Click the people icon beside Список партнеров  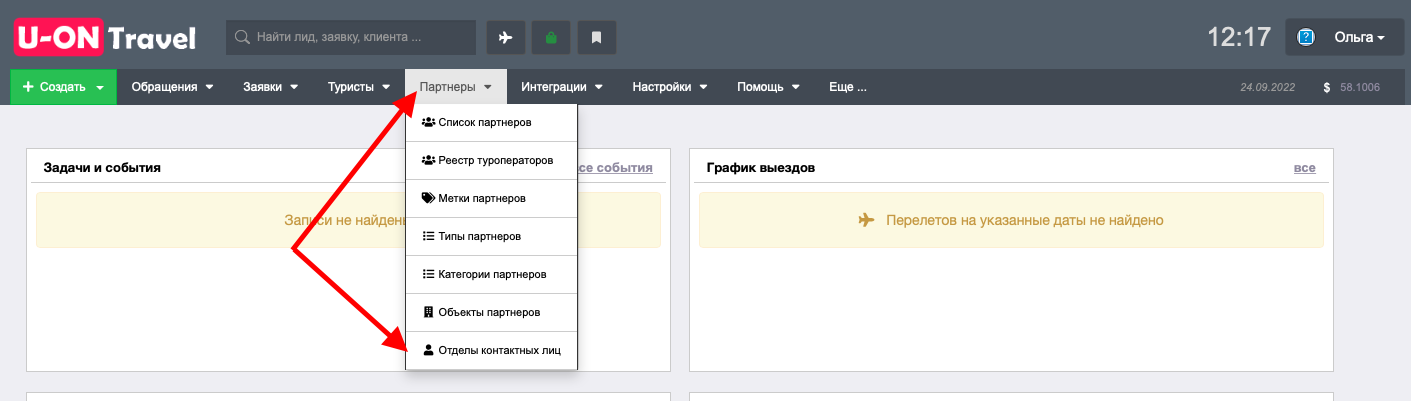click(428, 122)
